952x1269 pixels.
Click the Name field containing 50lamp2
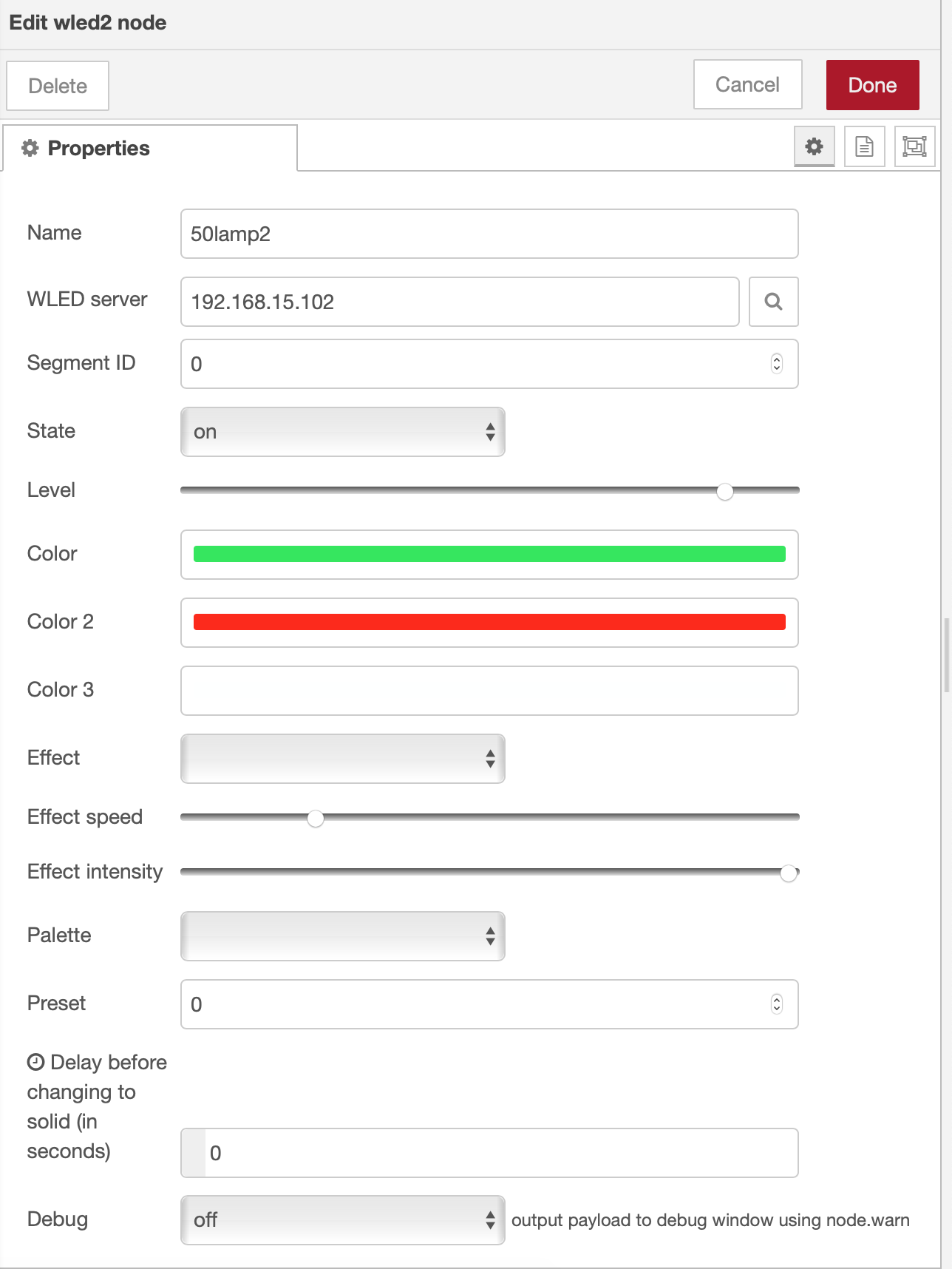(489, 234)
